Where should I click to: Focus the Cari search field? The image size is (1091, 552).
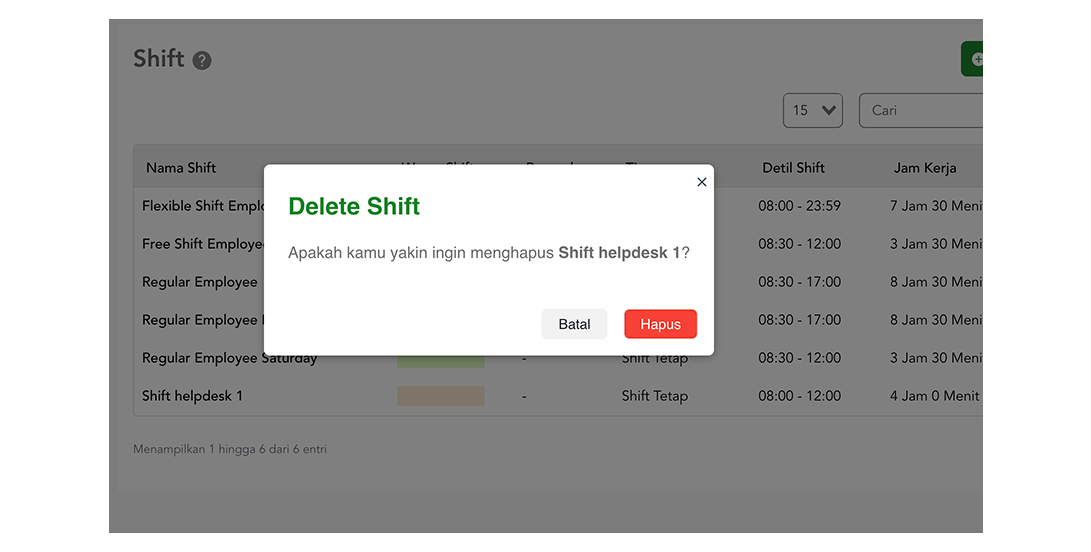point(920,111)
